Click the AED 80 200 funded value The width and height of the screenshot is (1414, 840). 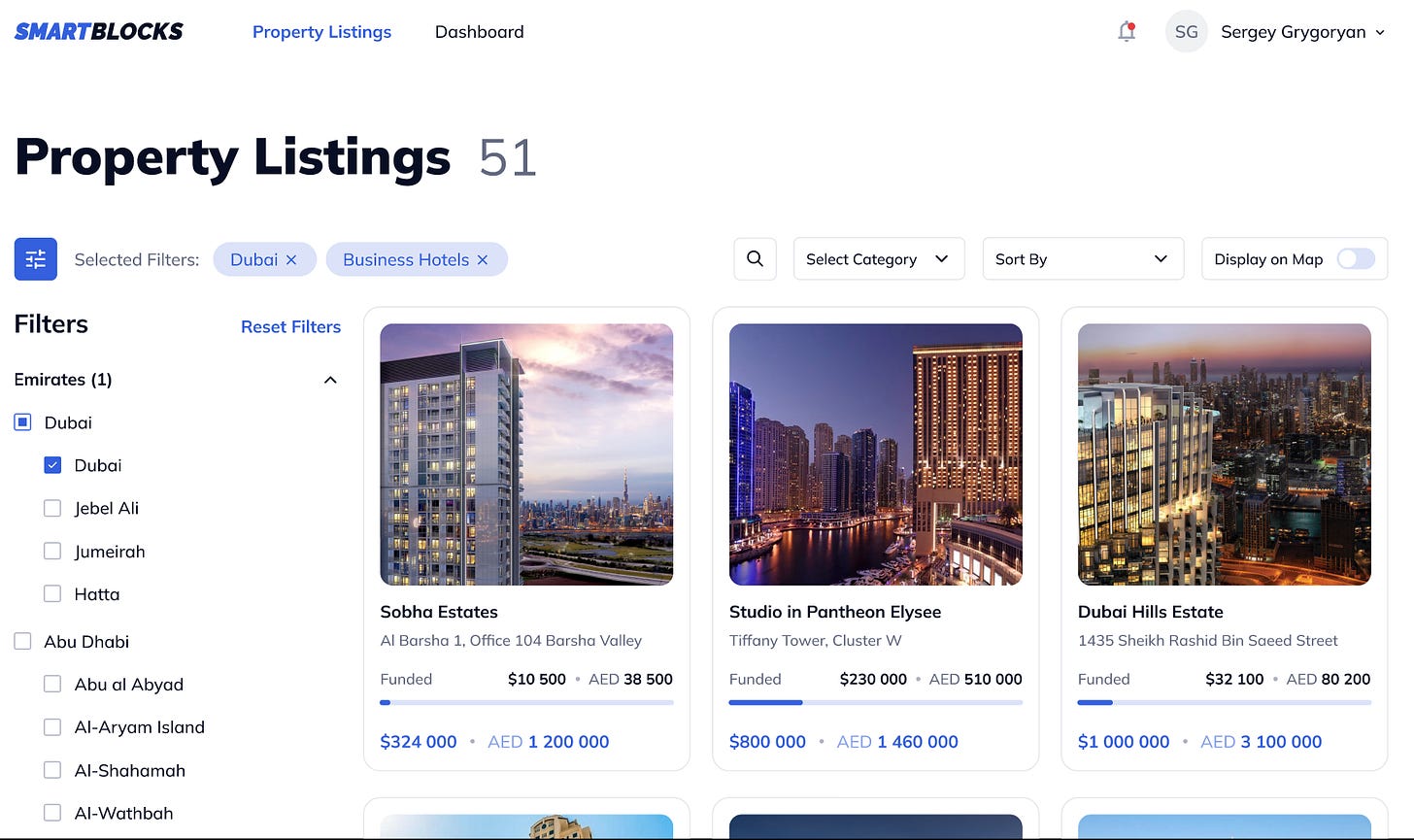(x=1329, y=679)
